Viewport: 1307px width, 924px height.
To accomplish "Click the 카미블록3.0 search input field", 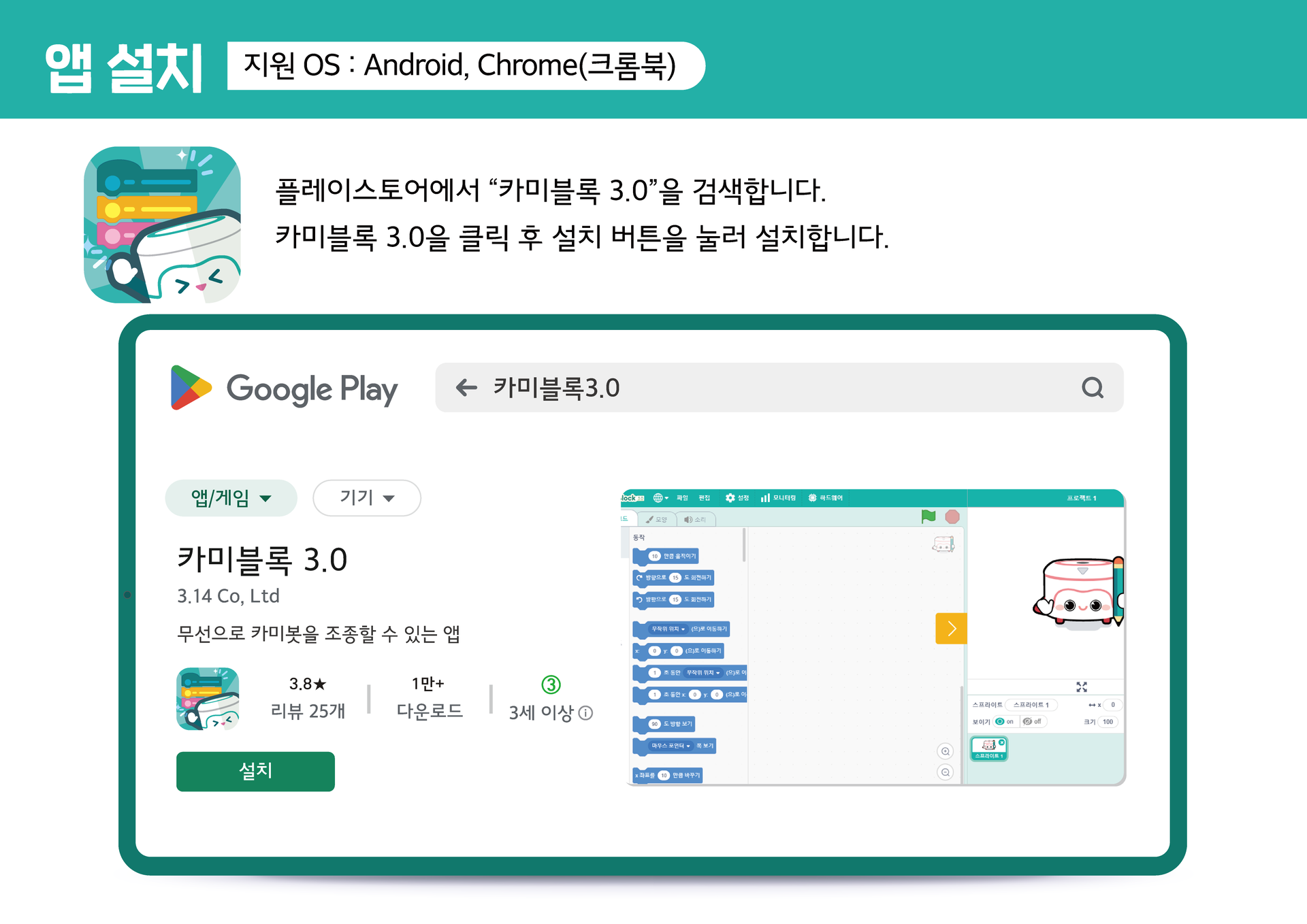I will point(779,388).
